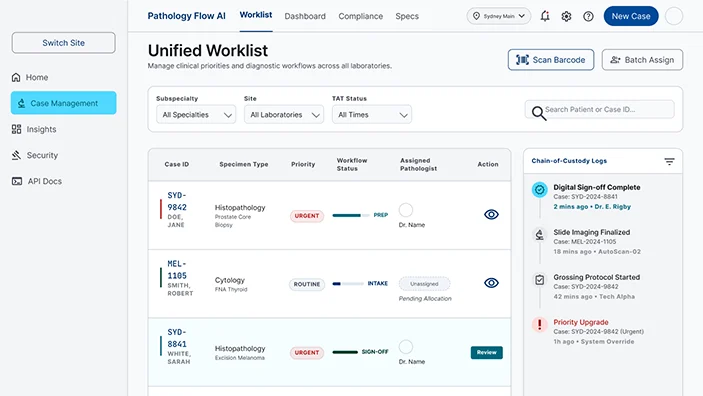Open Security in the sidebar
Viewport: 703px width, 396px height.
click(x=35, y=155)
